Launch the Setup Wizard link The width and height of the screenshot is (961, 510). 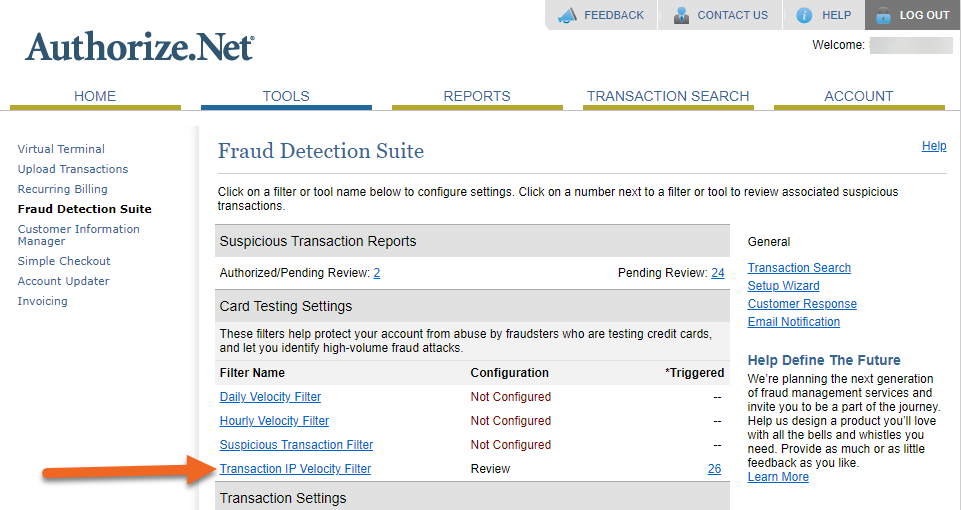(783, 286)
